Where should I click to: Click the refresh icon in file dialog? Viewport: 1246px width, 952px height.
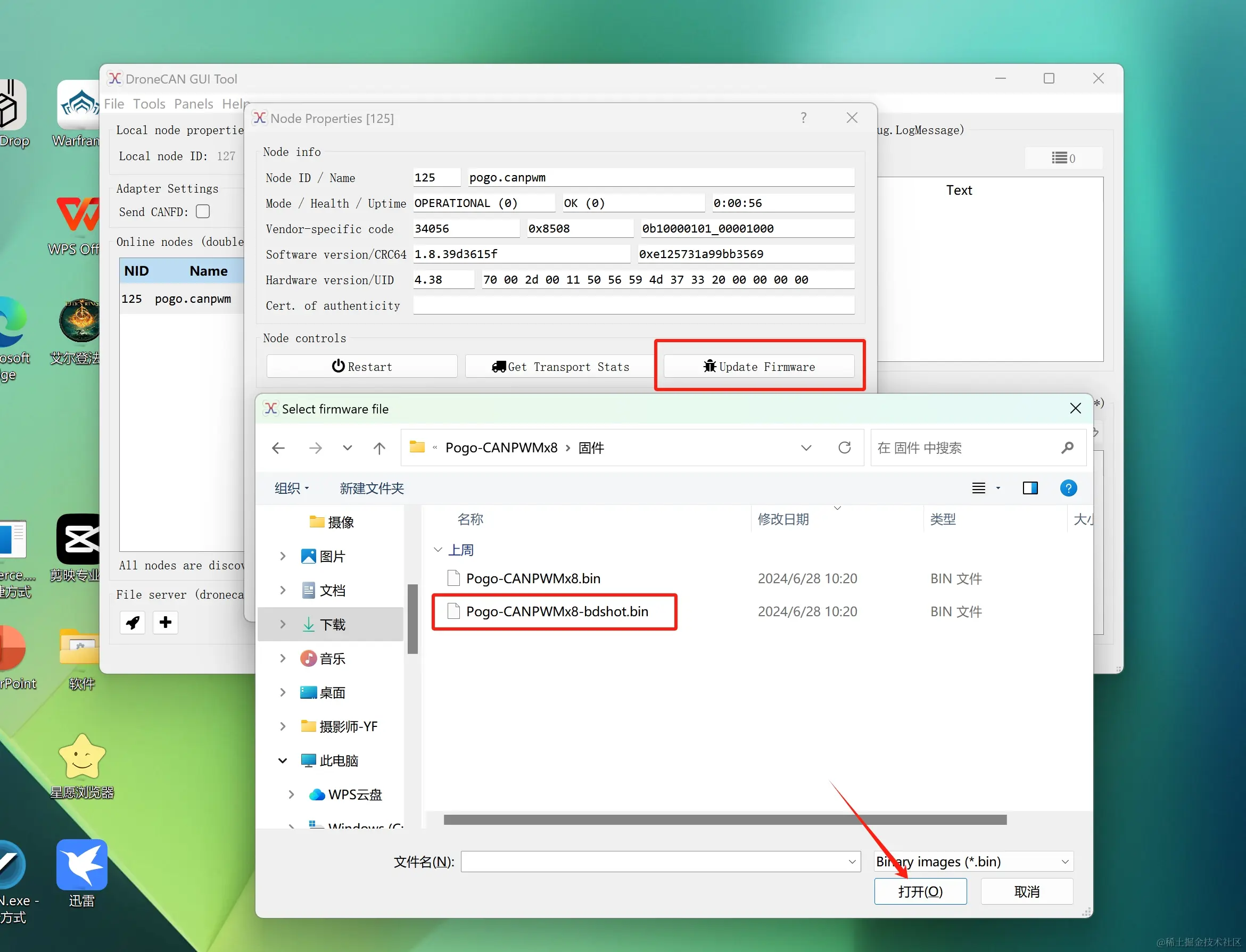[x=844, y=448]
